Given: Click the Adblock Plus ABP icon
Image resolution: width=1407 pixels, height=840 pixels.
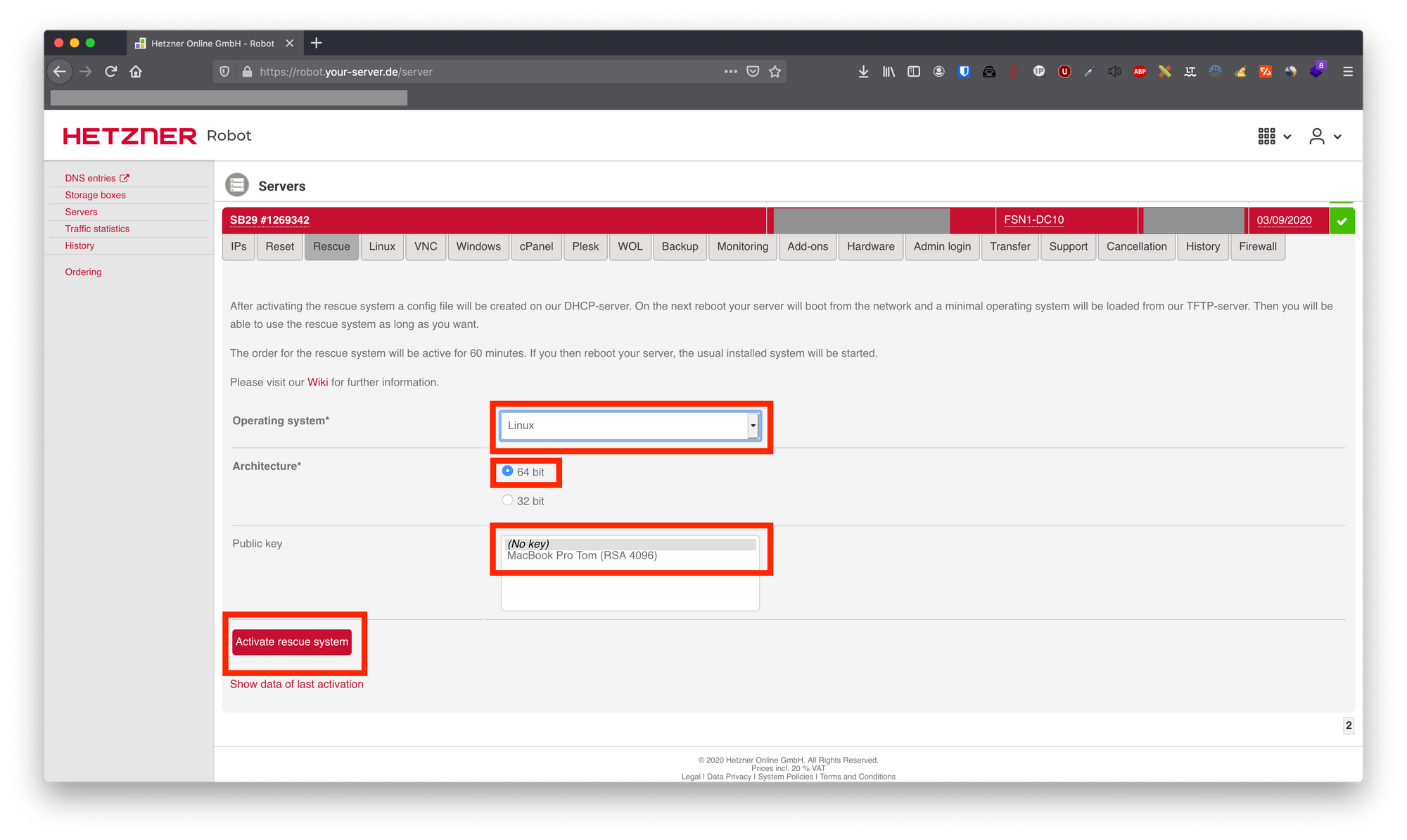Looking at the screenshot, I should pos(1140,72).
